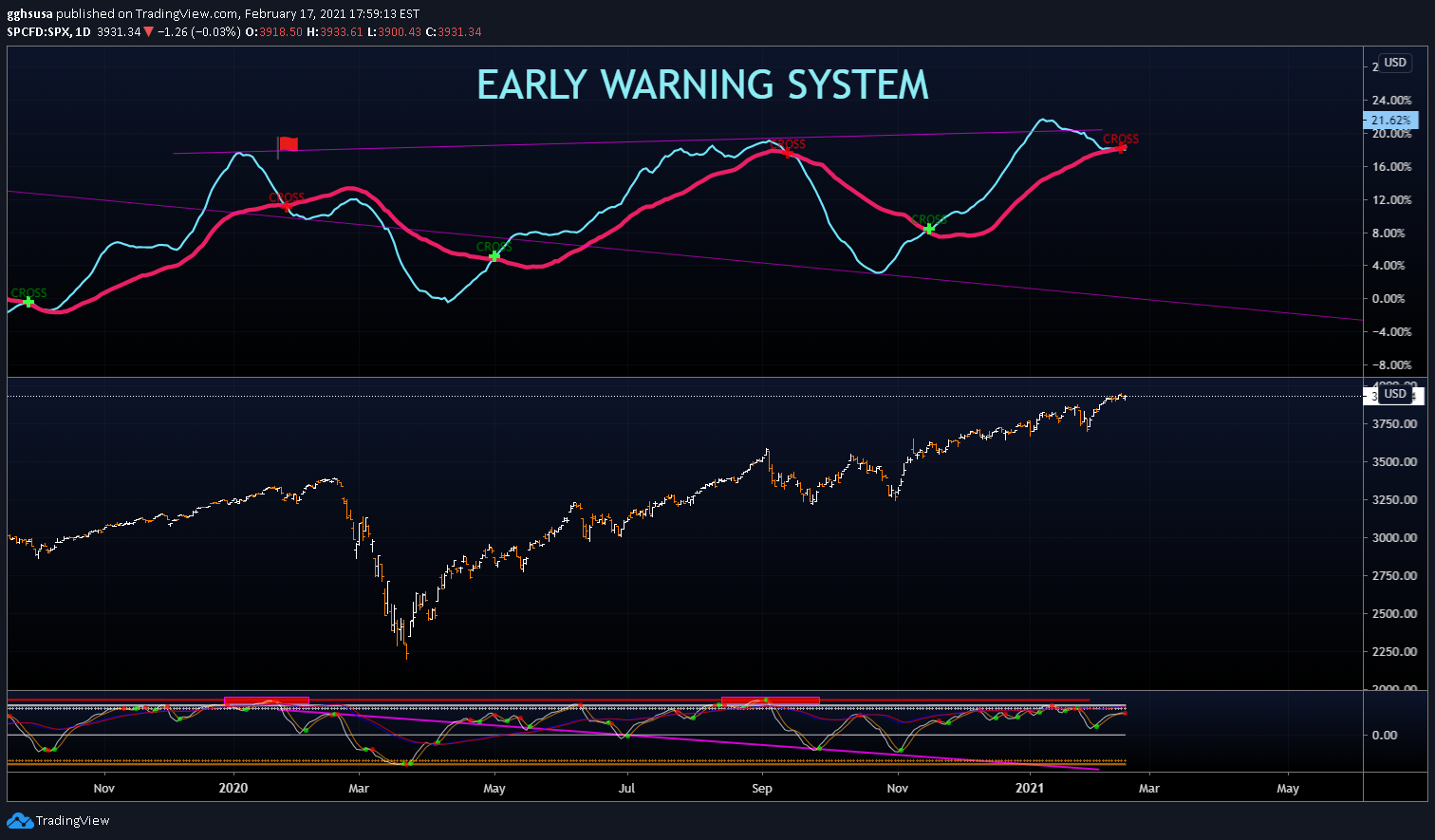Click the pink highlighted zone above 2020 in oscillator
The image size is (1435, 840).
pyautogui.click(x=267, y=700)
